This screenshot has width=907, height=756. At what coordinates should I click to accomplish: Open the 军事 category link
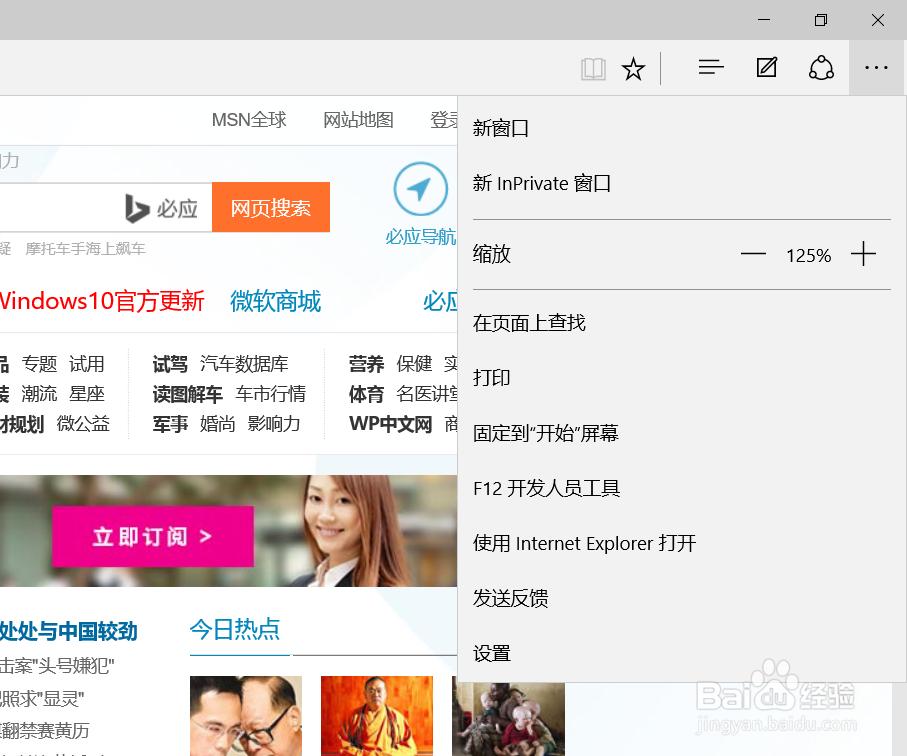click(170, 424)
